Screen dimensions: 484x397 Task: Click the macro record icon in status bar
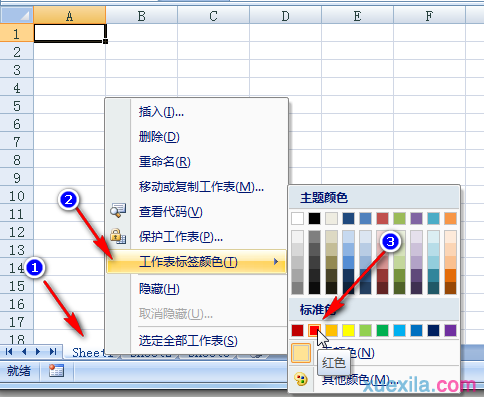(x=56, y=371)
